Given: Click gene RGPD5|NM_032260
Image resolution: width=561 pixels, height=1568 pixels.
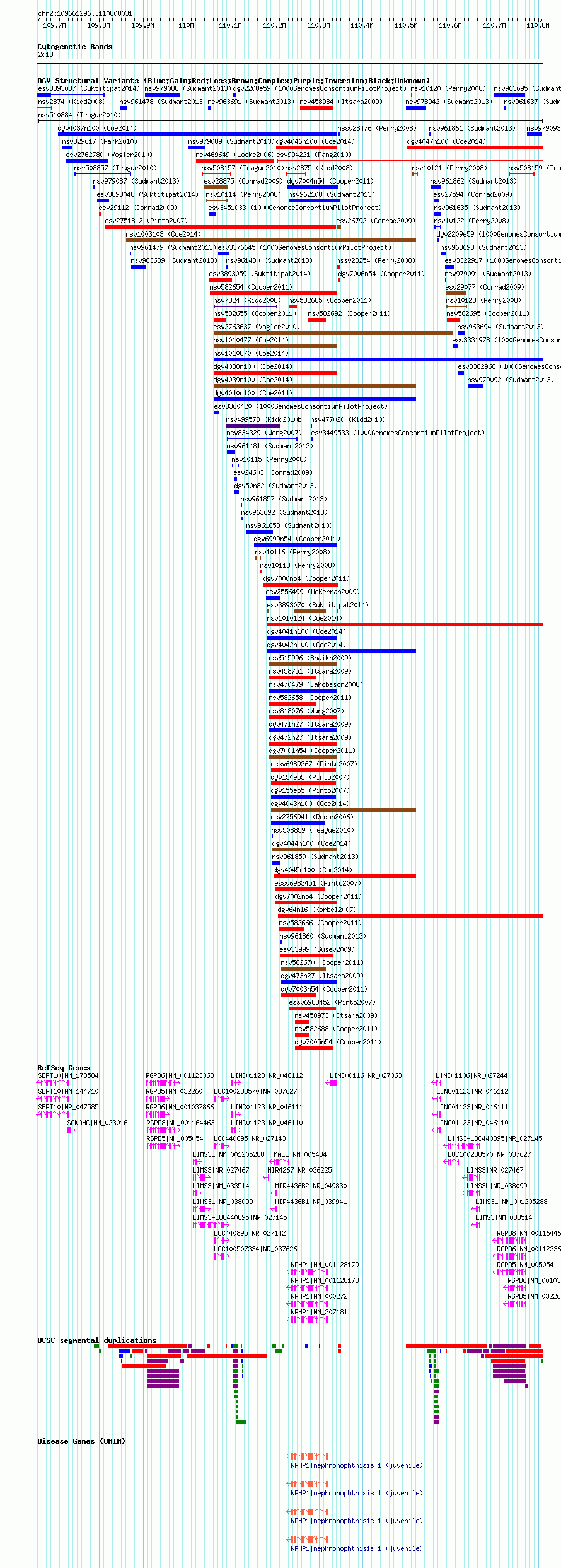Looking at the screenshot, I should tap(174, 1091).
